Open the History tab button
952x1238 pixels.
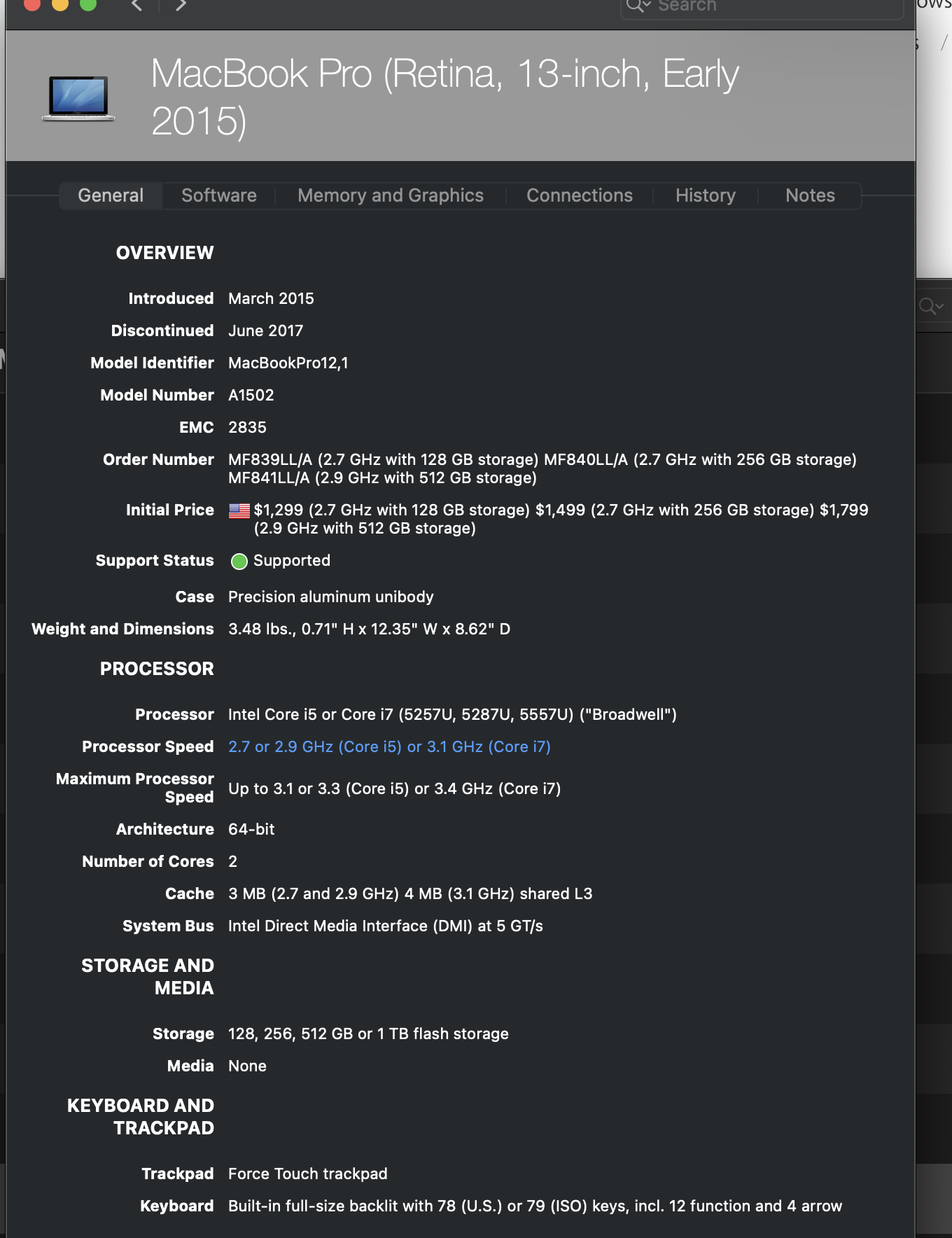coord(705,195)
